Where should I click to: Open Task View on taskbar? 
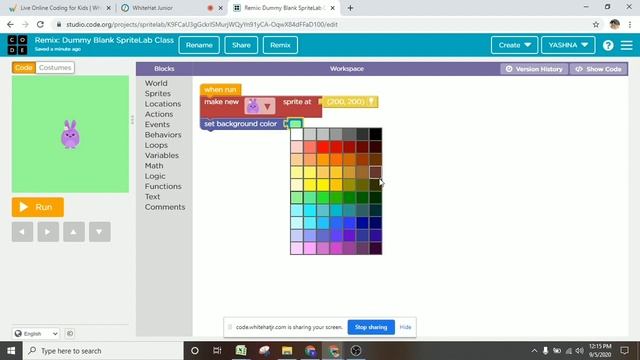(x=217, y=351)
